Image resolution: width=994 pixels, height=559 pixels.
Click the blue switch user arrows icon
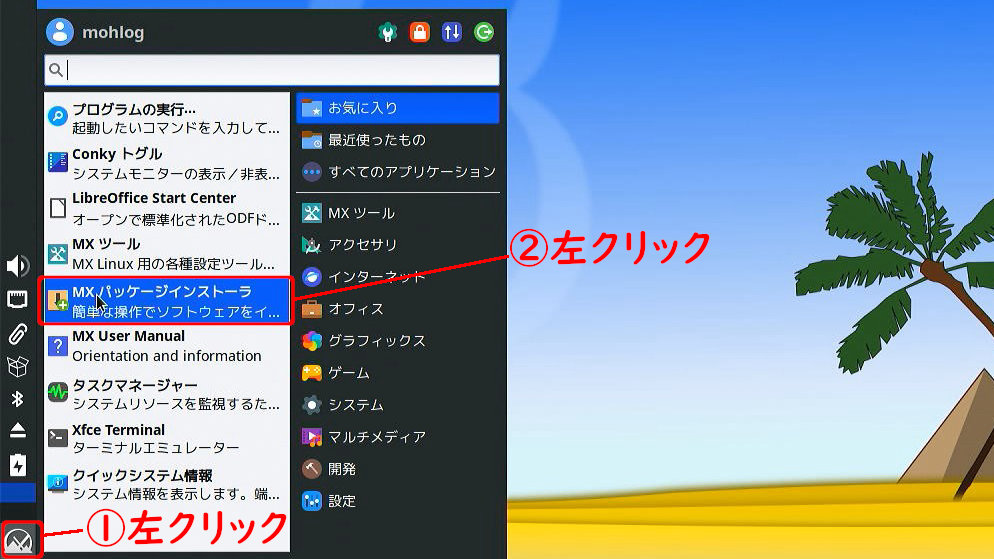tap(451, 32)
